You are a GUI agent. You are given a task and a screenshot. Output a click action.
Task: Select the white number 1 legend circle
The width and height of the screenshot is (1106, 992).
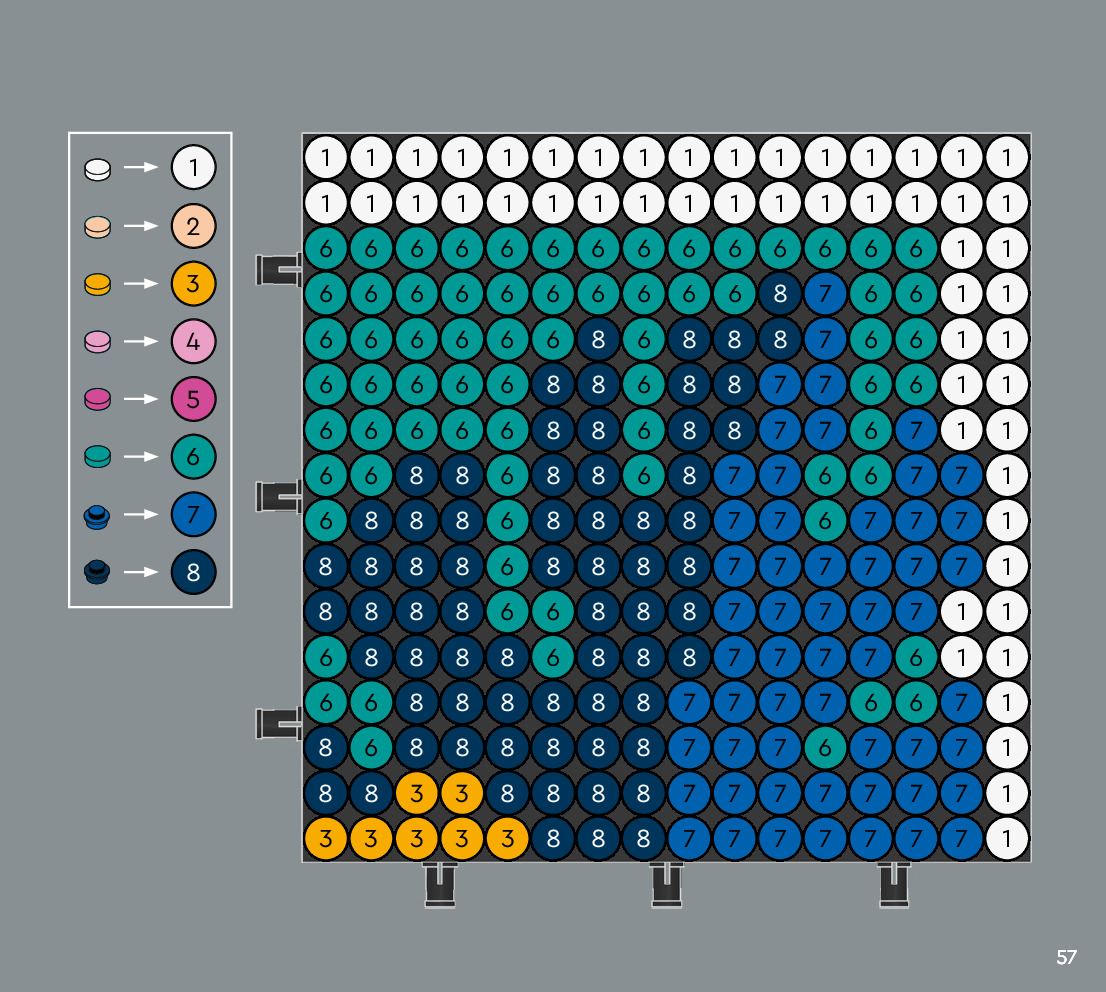(193, 168)
